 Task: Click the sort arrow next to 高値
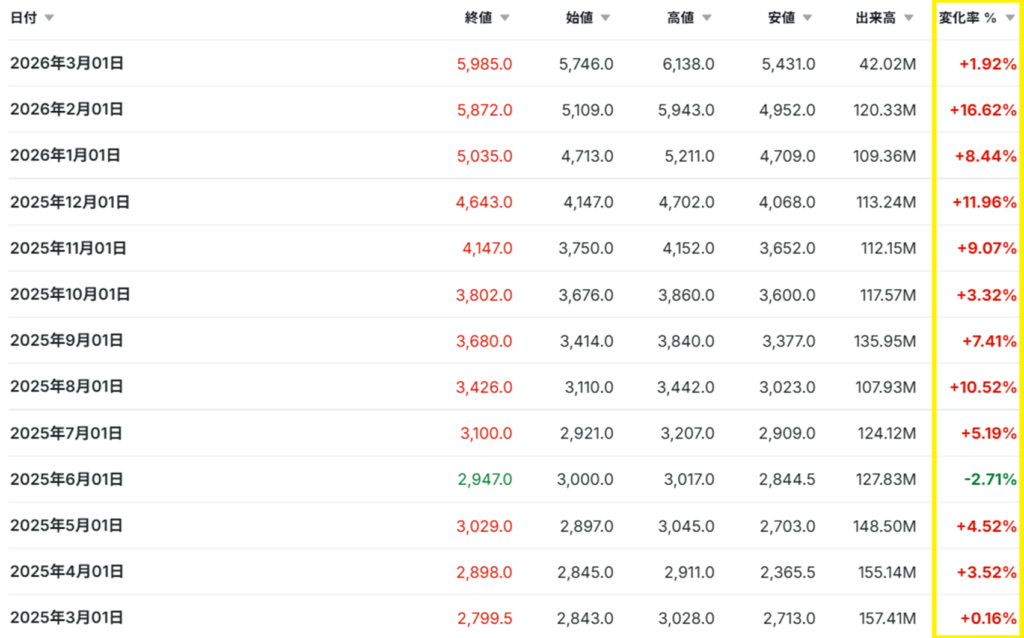(707, 18)
